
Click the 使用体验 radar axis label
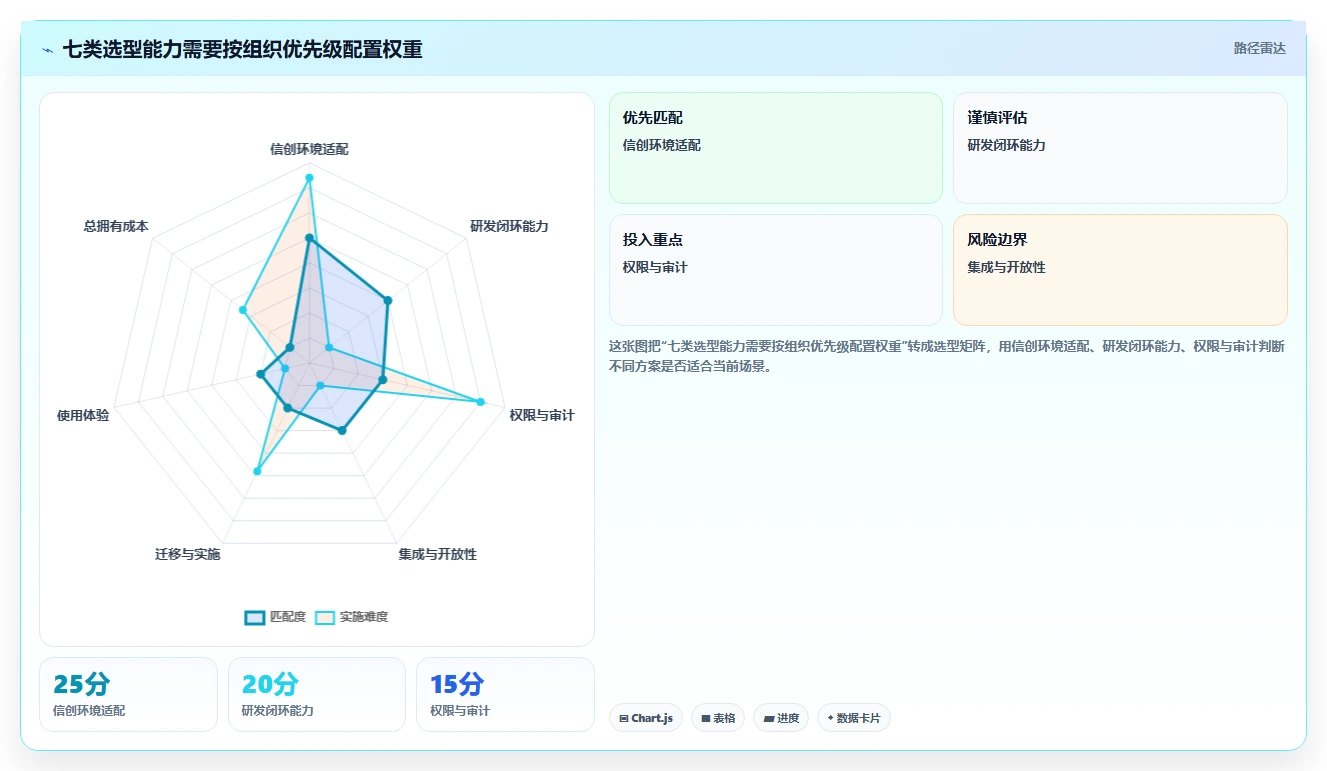(x=83, y=415)
